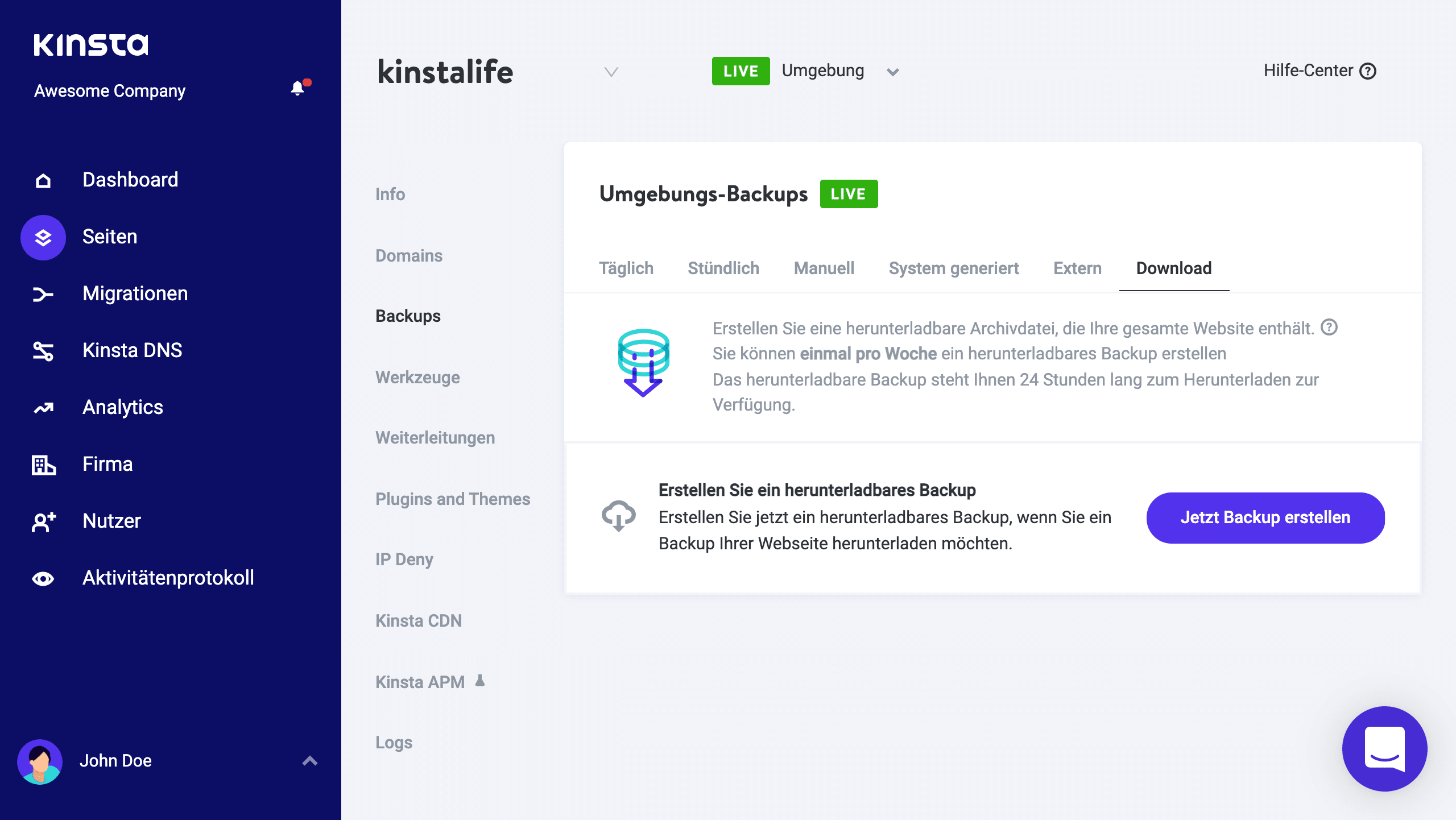The height and width of the screenshot is (820, 1456).
Task: Open Aktivitätenprotokoll in sidebar
Action: tap(168, 578)
